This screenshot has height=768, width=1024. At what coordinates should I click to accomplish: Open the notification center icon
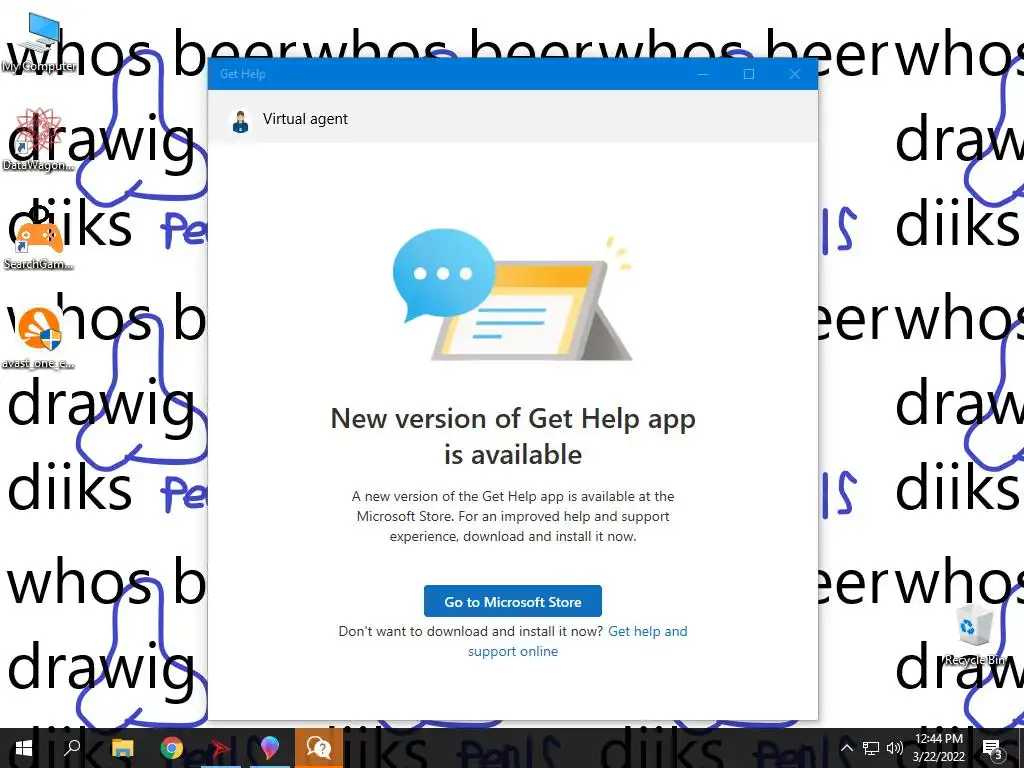(x=993, y=748)
